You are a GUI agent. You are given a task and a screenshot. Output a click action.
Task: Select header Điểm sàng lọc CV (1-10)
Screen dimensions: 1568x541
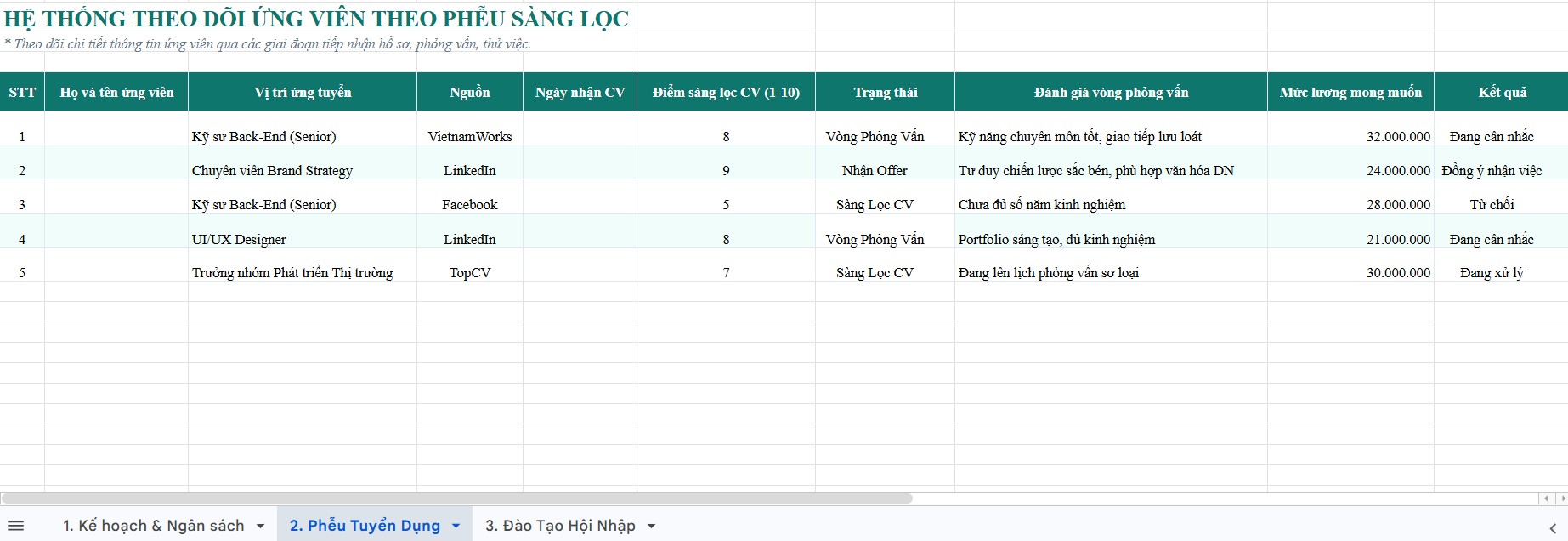tap(726, 92)
